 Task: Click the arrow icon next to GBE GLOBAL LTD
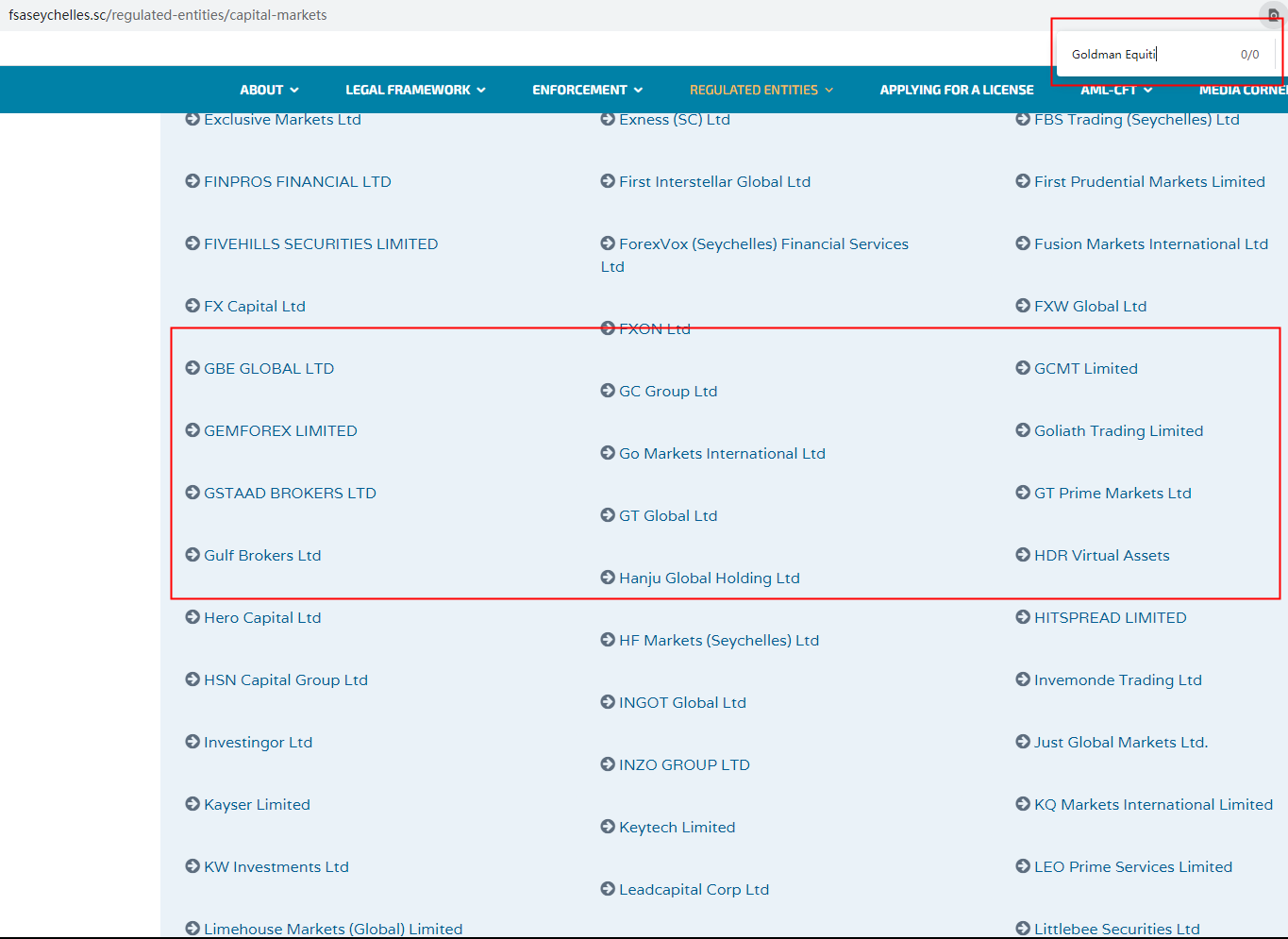coord(192,368)
